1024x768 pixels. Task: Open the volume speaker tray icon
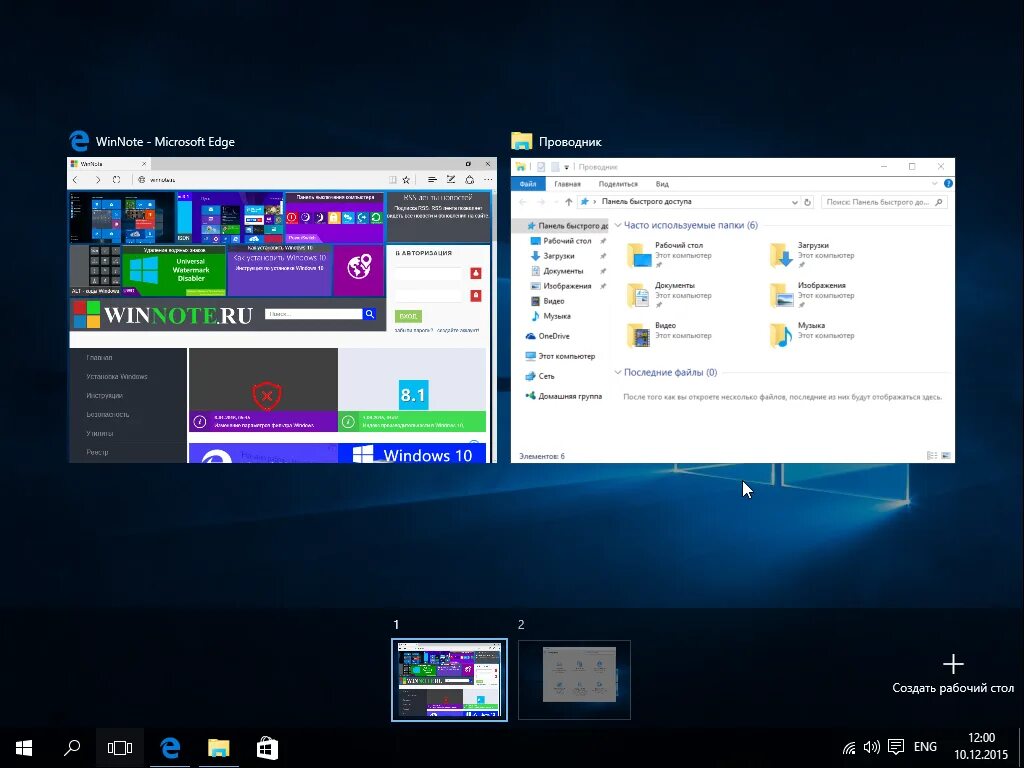point(871,748)
